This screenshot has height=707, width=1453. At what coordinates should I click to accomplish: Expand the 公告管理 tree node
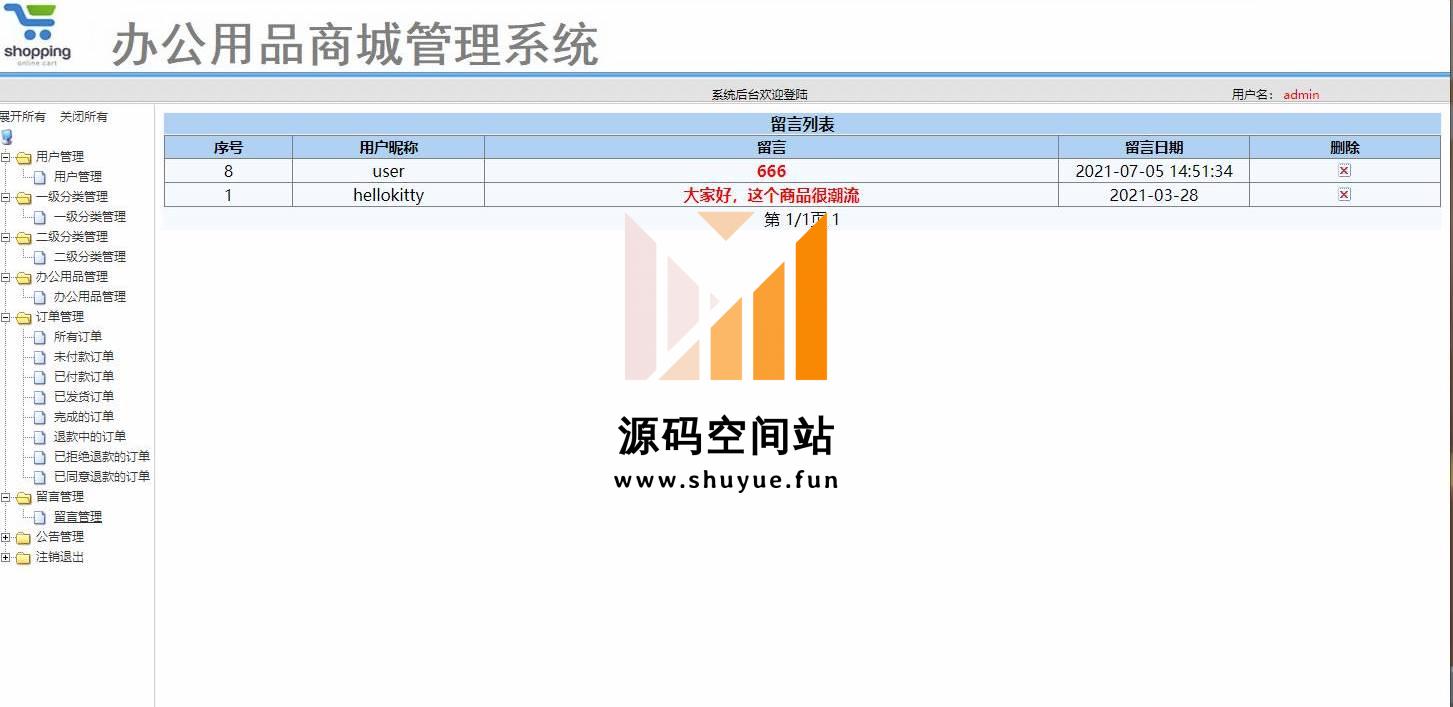[6, 537]
